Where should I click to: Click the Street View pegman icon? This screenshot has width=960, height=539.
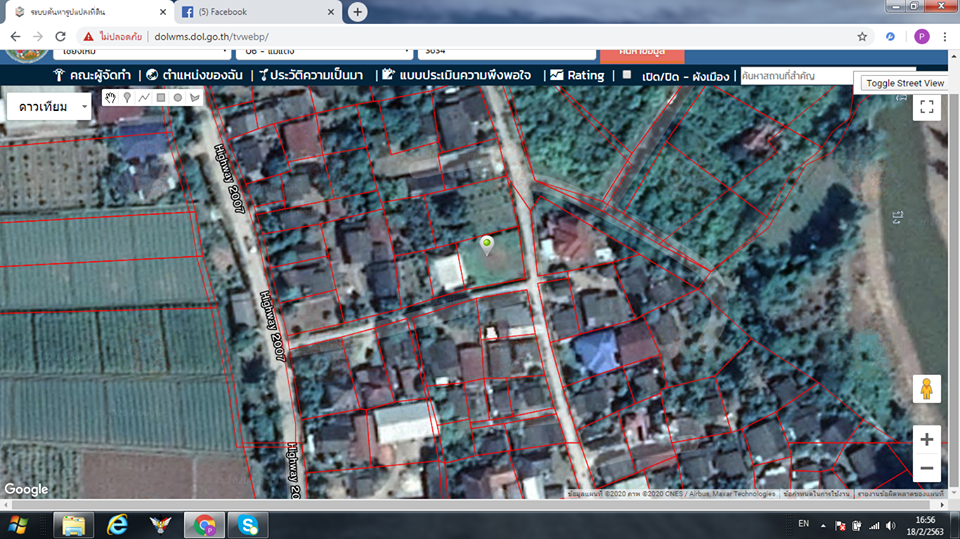[x=926, y=389]
